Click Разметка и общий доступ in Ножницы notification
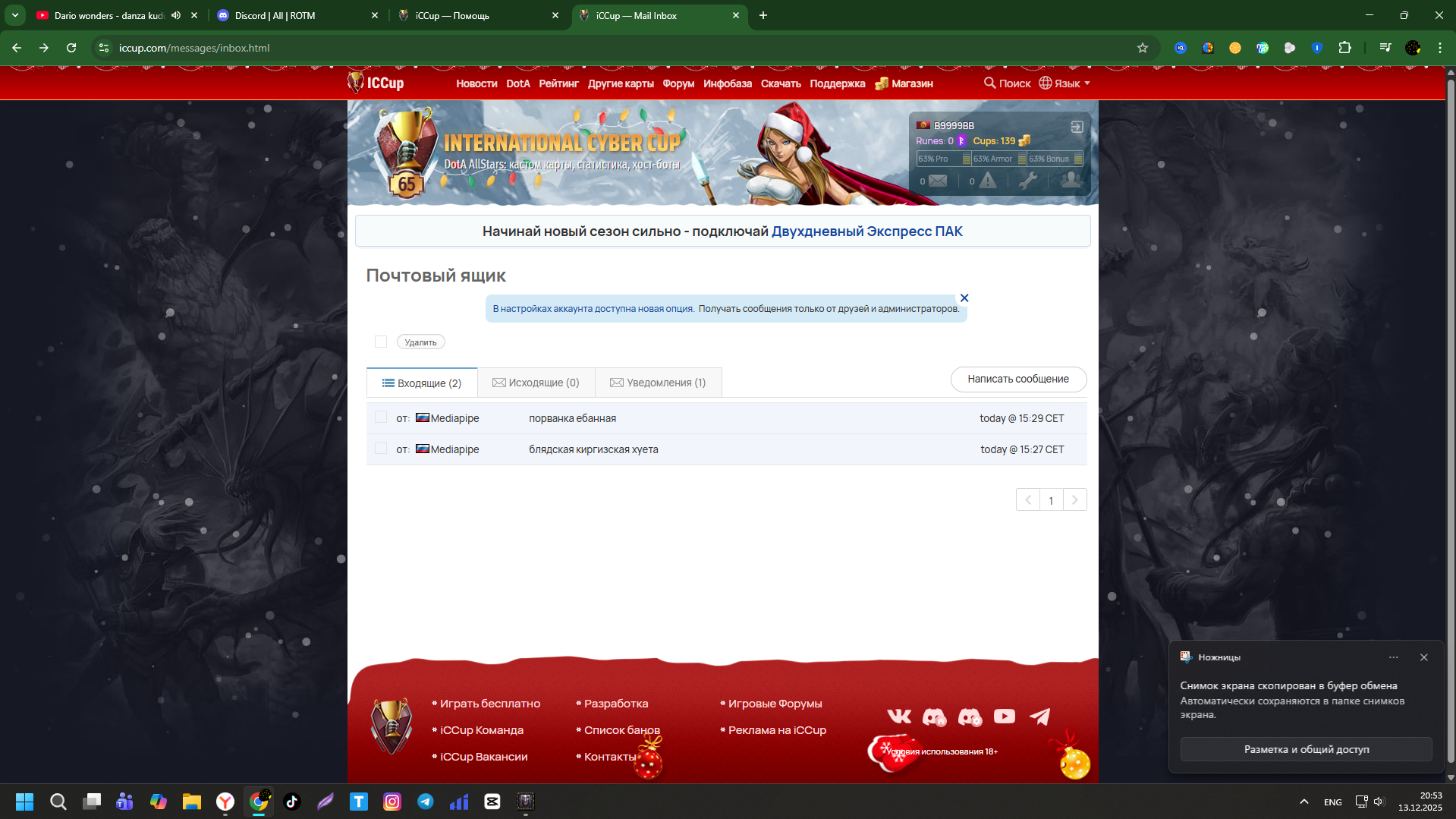Image resolution: width=1456 pixels, height=819 pixels. (1306, 749)
